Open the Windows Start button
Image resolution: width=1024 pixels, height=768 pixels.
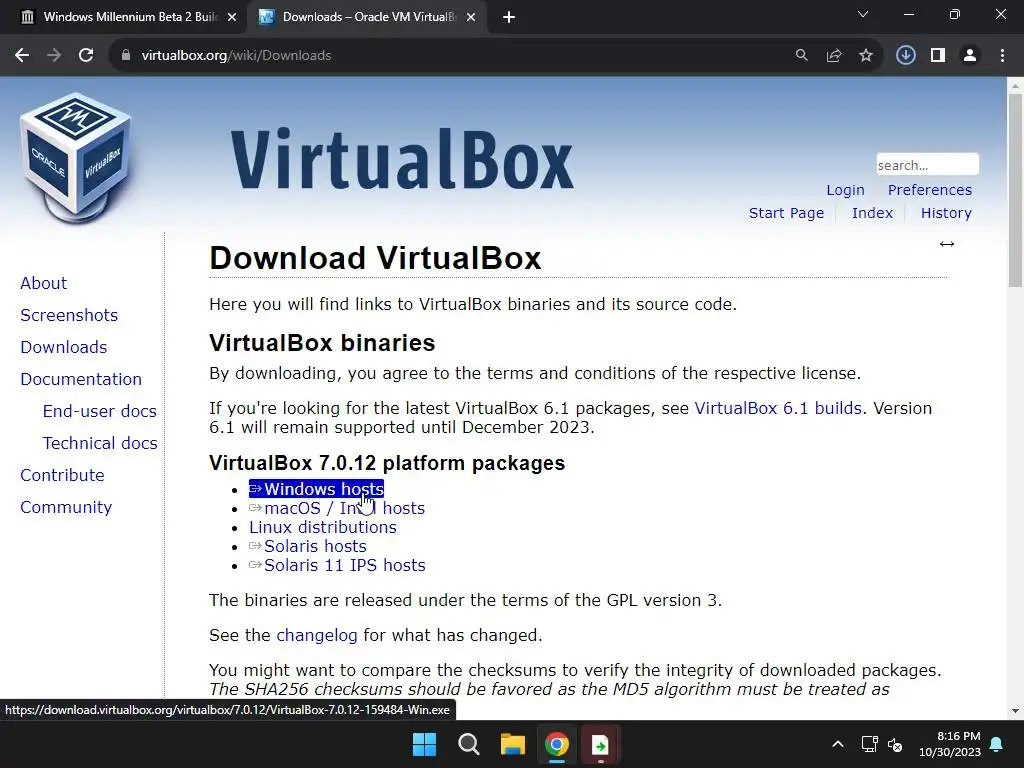(424, 744)
